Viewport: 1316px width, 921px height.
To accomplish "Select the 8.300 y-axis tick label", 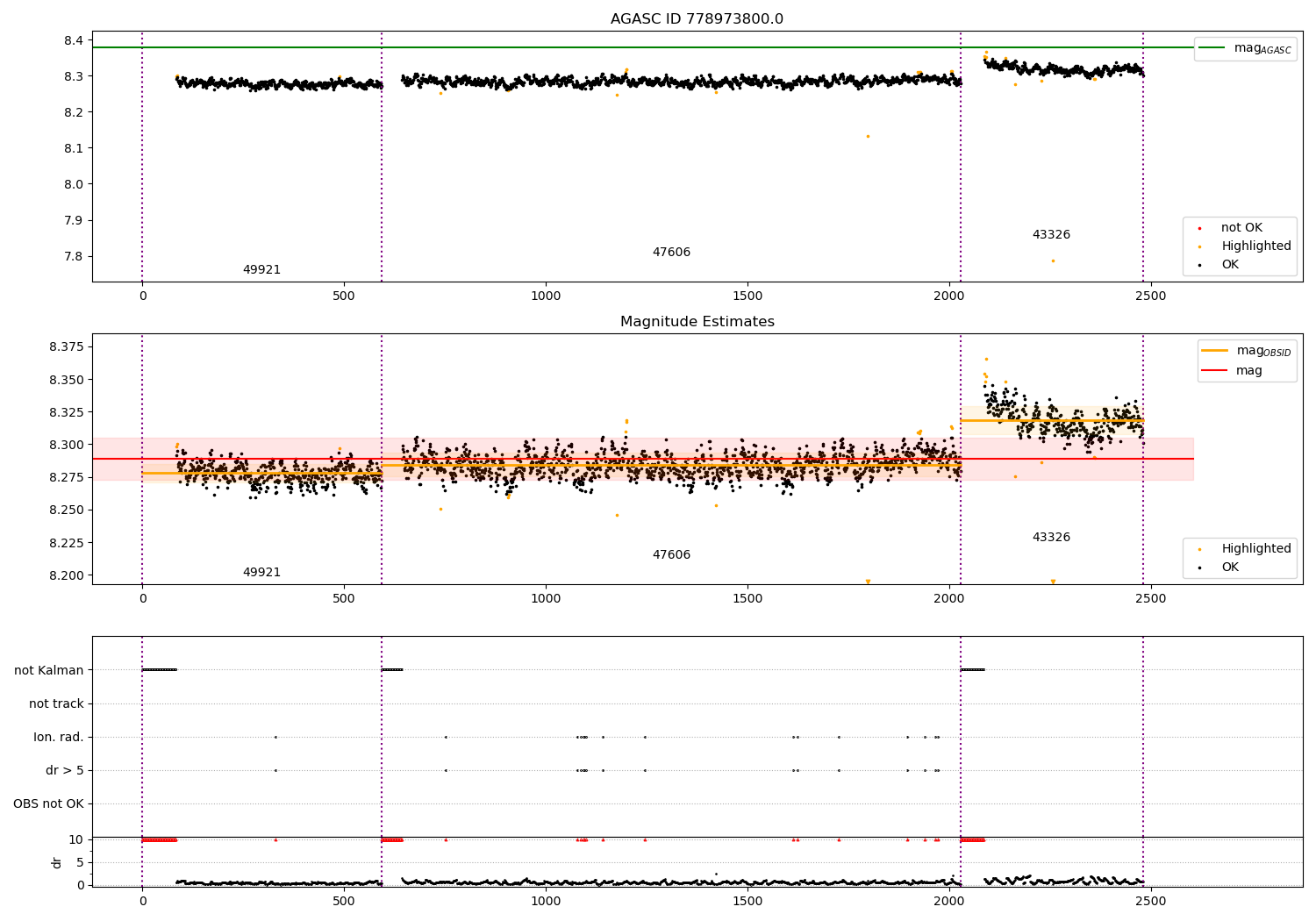I will tap(67, 445).
